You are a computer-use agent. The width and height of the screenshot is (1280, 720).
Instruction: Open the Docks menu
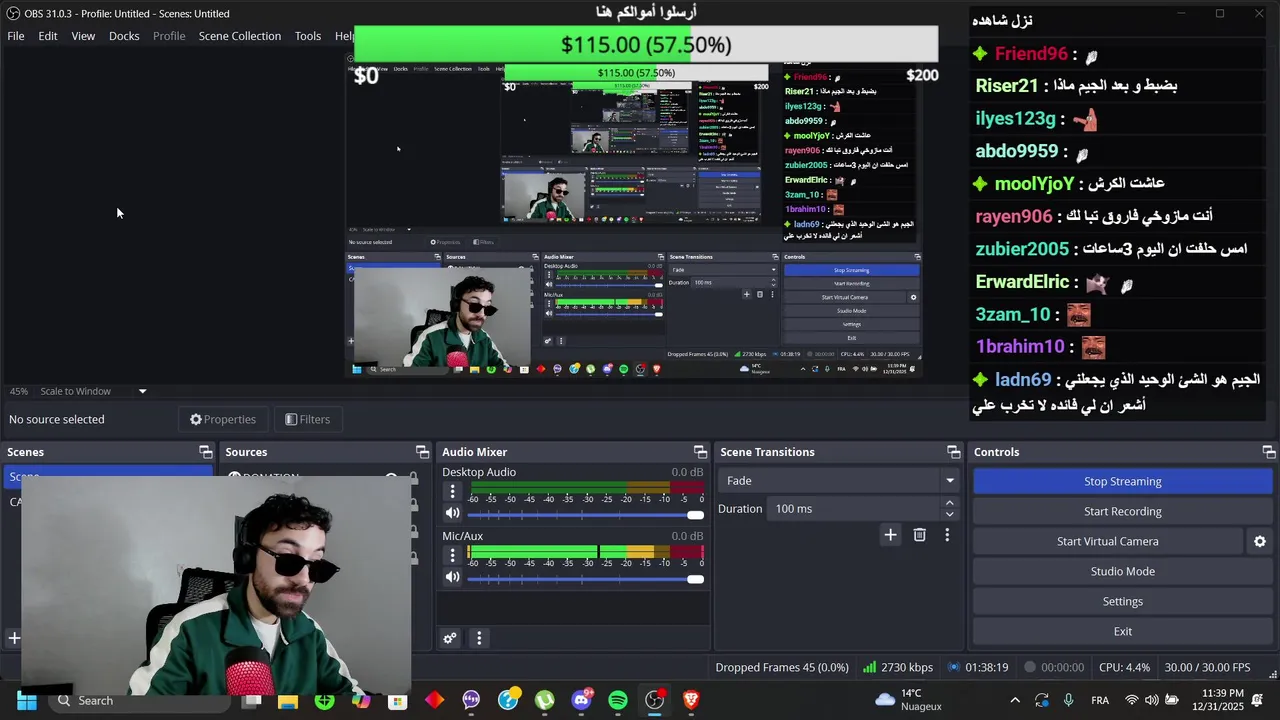[x=124, y=36]
